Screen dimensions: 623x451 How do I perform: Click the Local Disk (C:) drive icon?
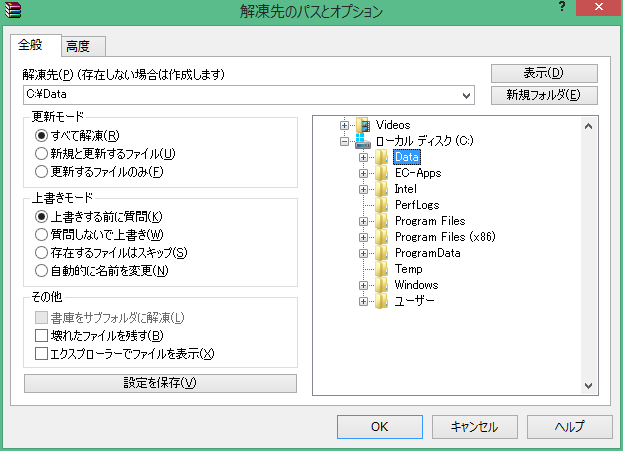363,141
